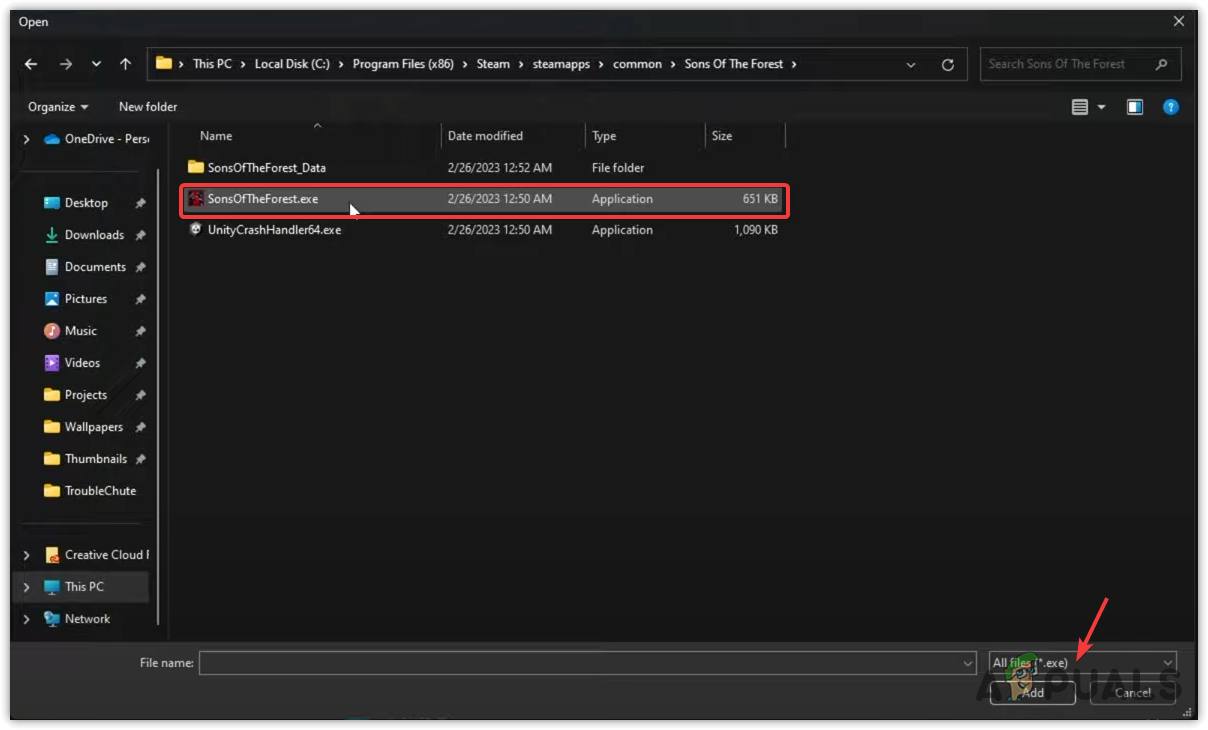This screenshot has width=1208, height=730.
Task: Expand the This PC tree node
Action: 26,587
